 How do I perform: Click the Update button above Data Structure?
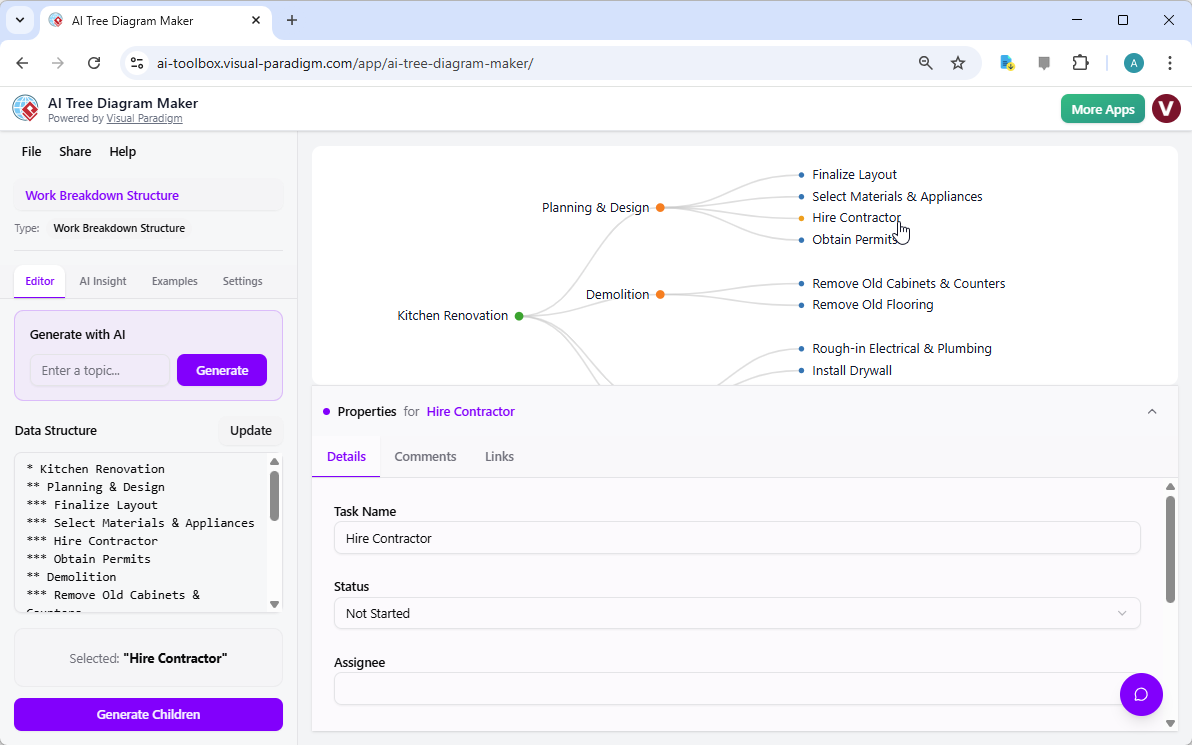tap(250, 430)
